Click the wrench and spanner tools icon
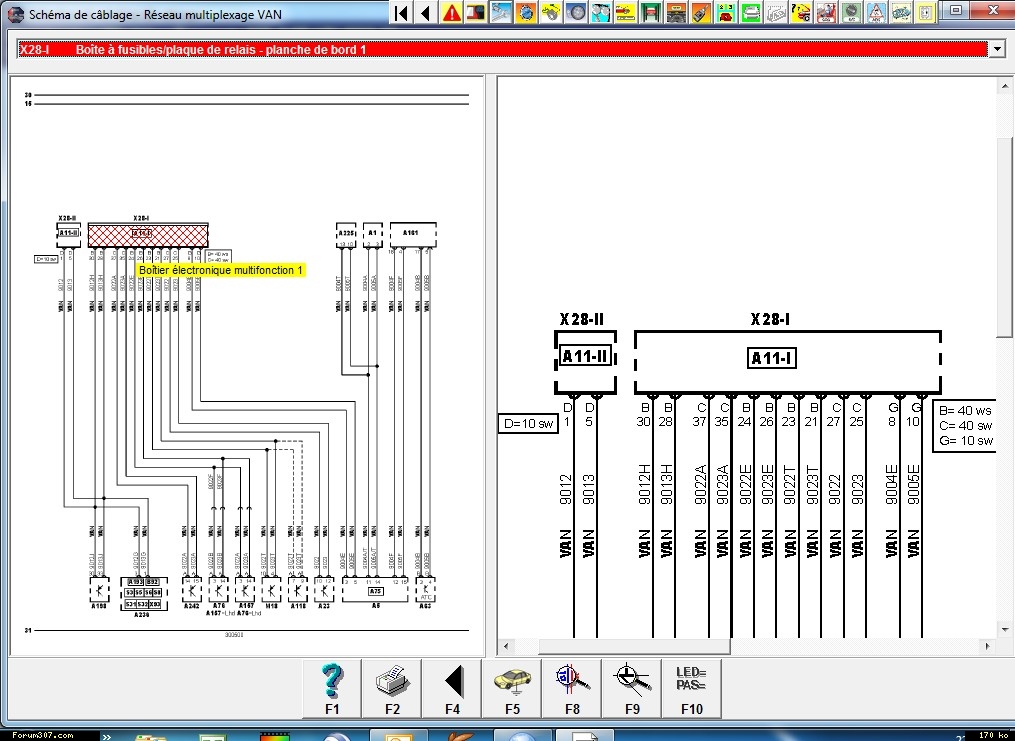This screenshot has height=741, width=1015. pos(501,12)
